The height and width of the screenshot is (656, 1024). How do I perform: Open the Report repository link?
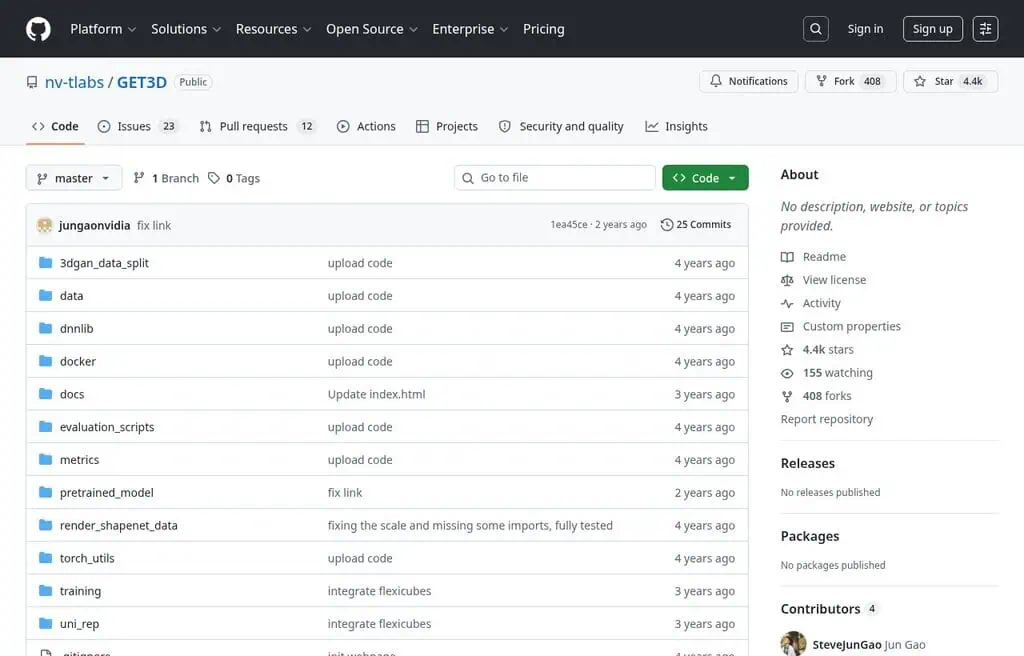click(826, 419)
